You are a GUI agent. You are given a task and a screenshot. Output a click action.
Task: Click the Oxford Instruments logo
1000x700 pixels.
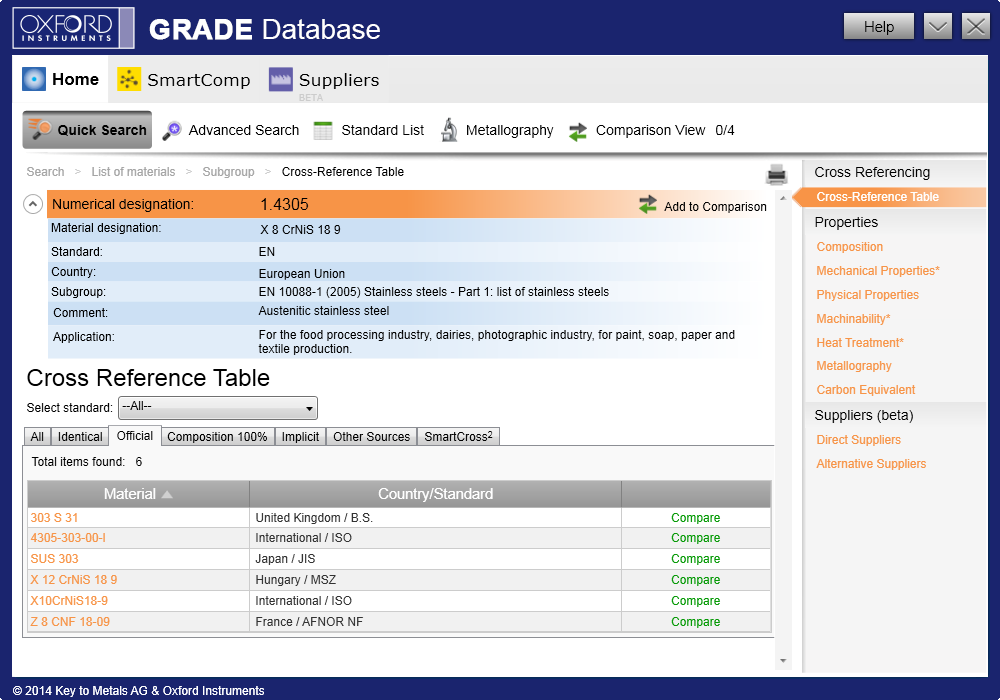73,28
